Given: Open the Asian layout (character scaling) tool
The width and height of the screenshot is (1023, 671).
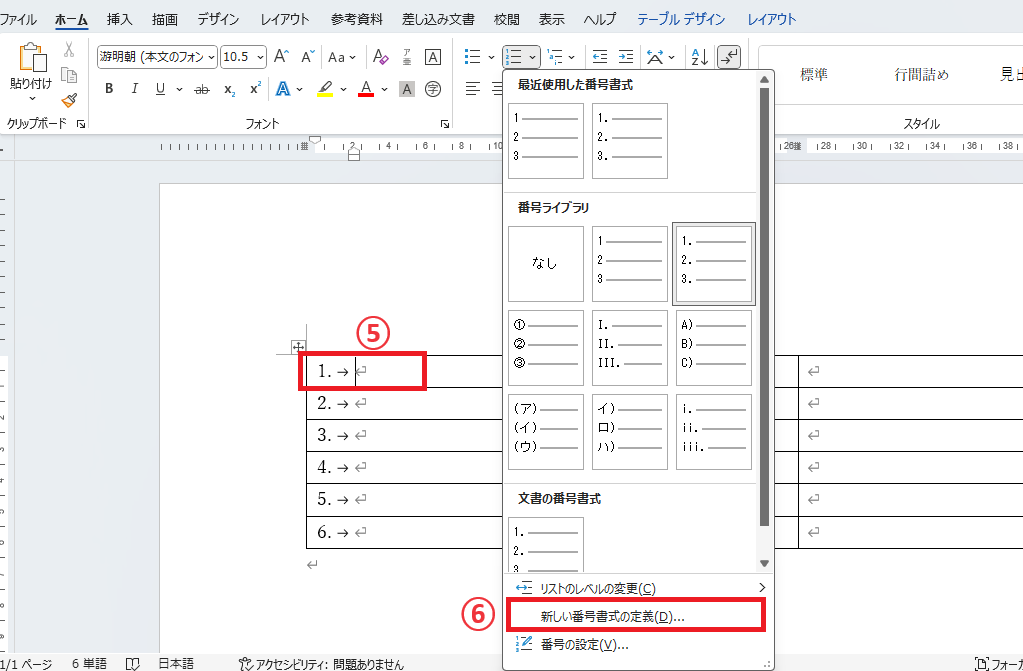Looking at the screenshot, I should [654, 57].
